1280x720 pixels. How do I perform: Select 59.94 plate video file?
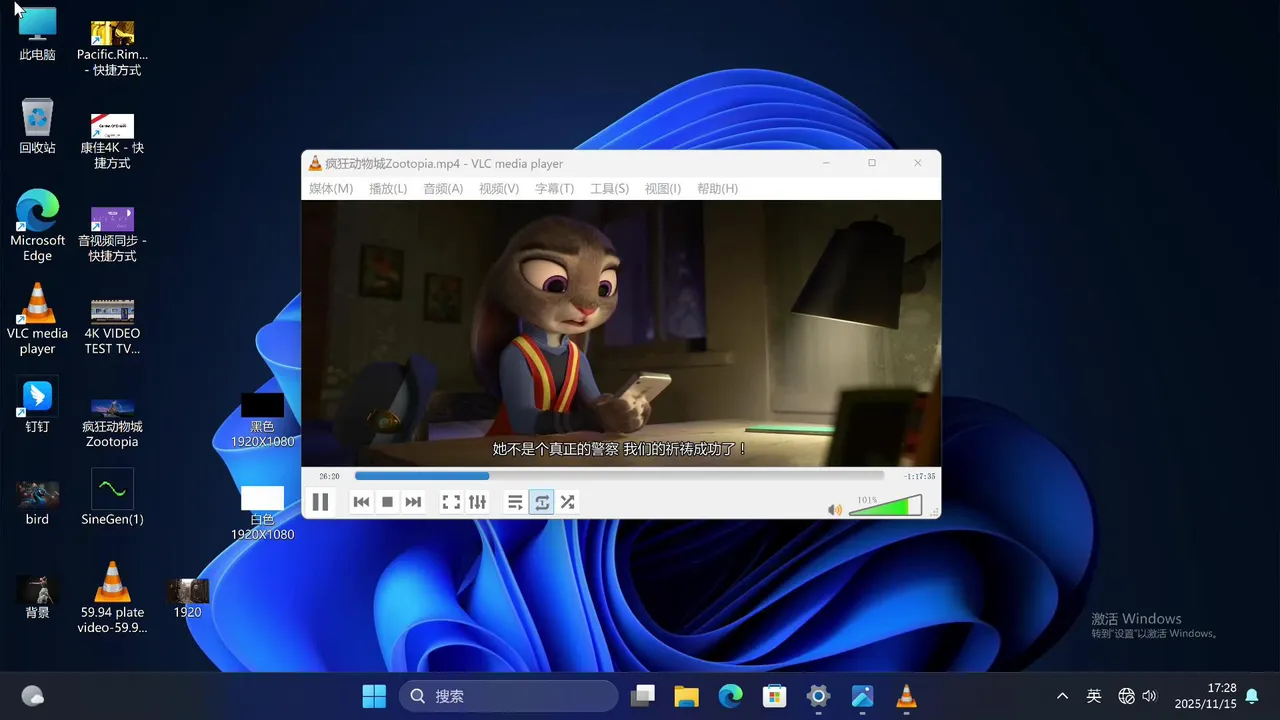pyautogui.click(x=112, y=598)
